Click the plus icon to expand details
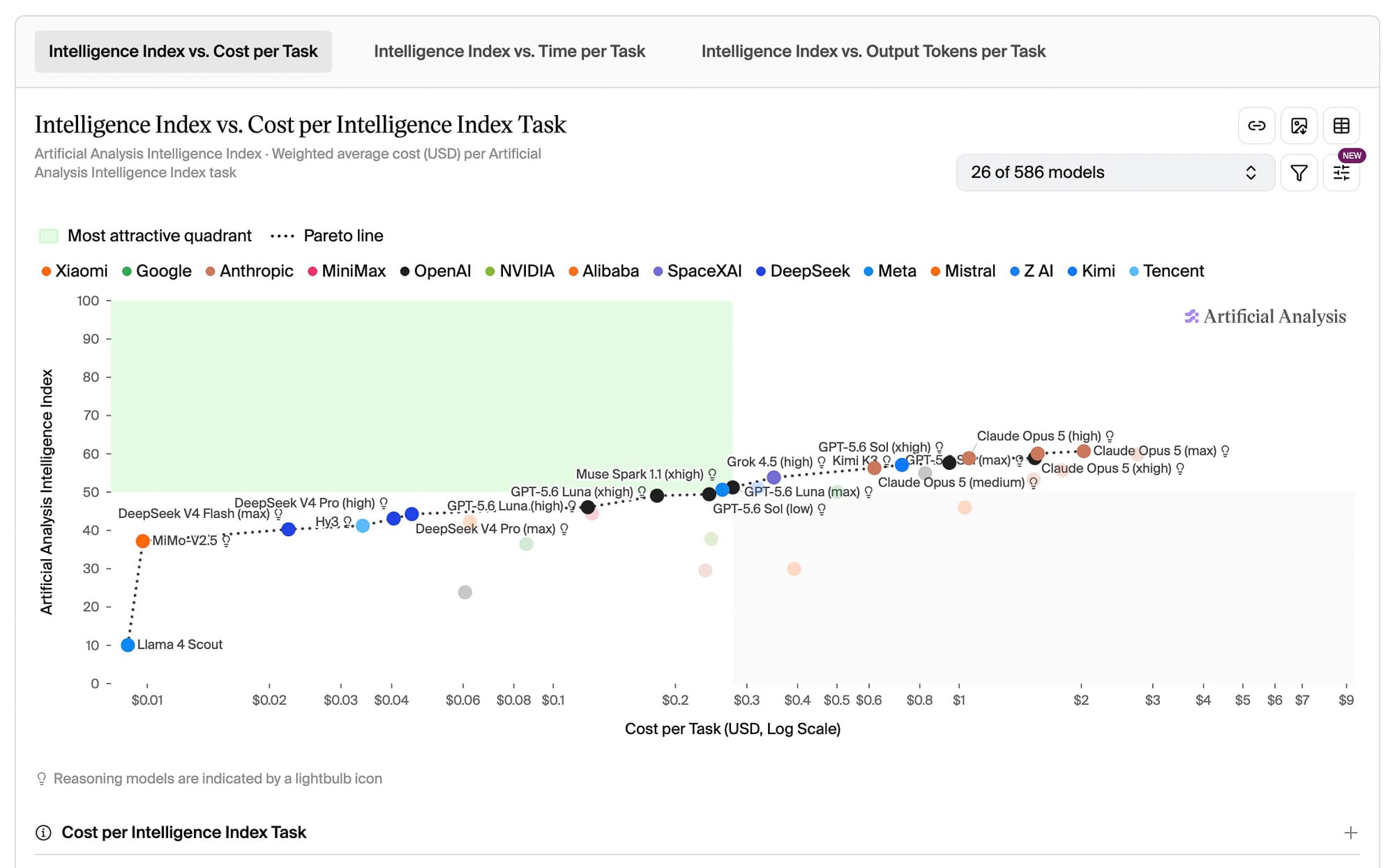Screen dimensions: 1395x868 click(1350, 832)
